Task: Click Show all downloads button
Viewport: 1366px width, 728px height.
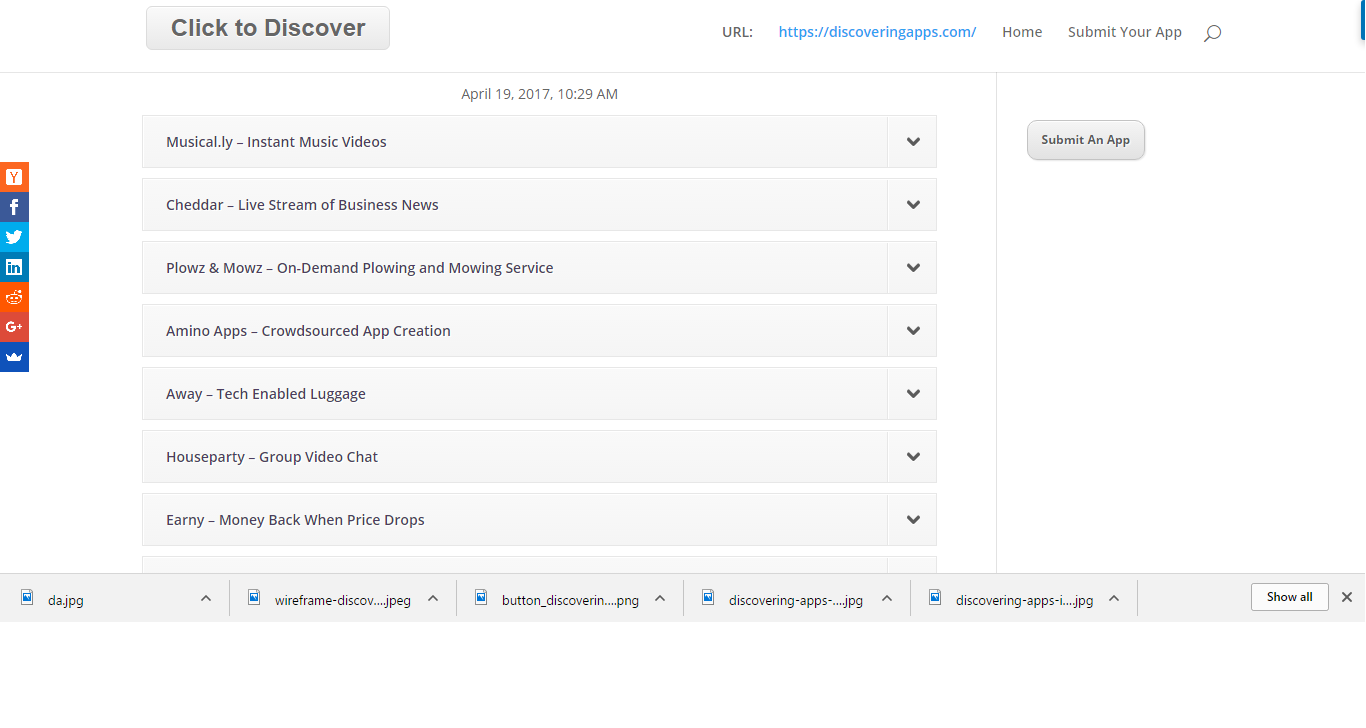Action: pos(1290,597)
